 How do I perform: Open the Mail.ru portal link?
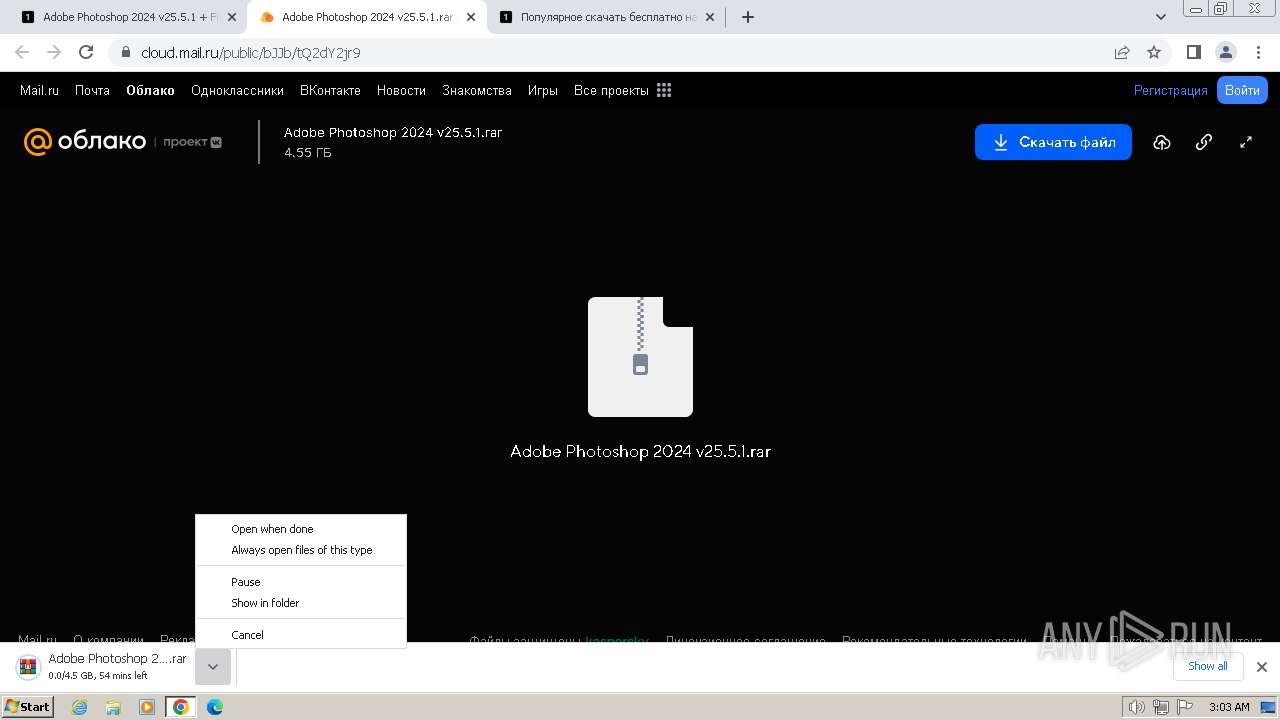point(39,90)
